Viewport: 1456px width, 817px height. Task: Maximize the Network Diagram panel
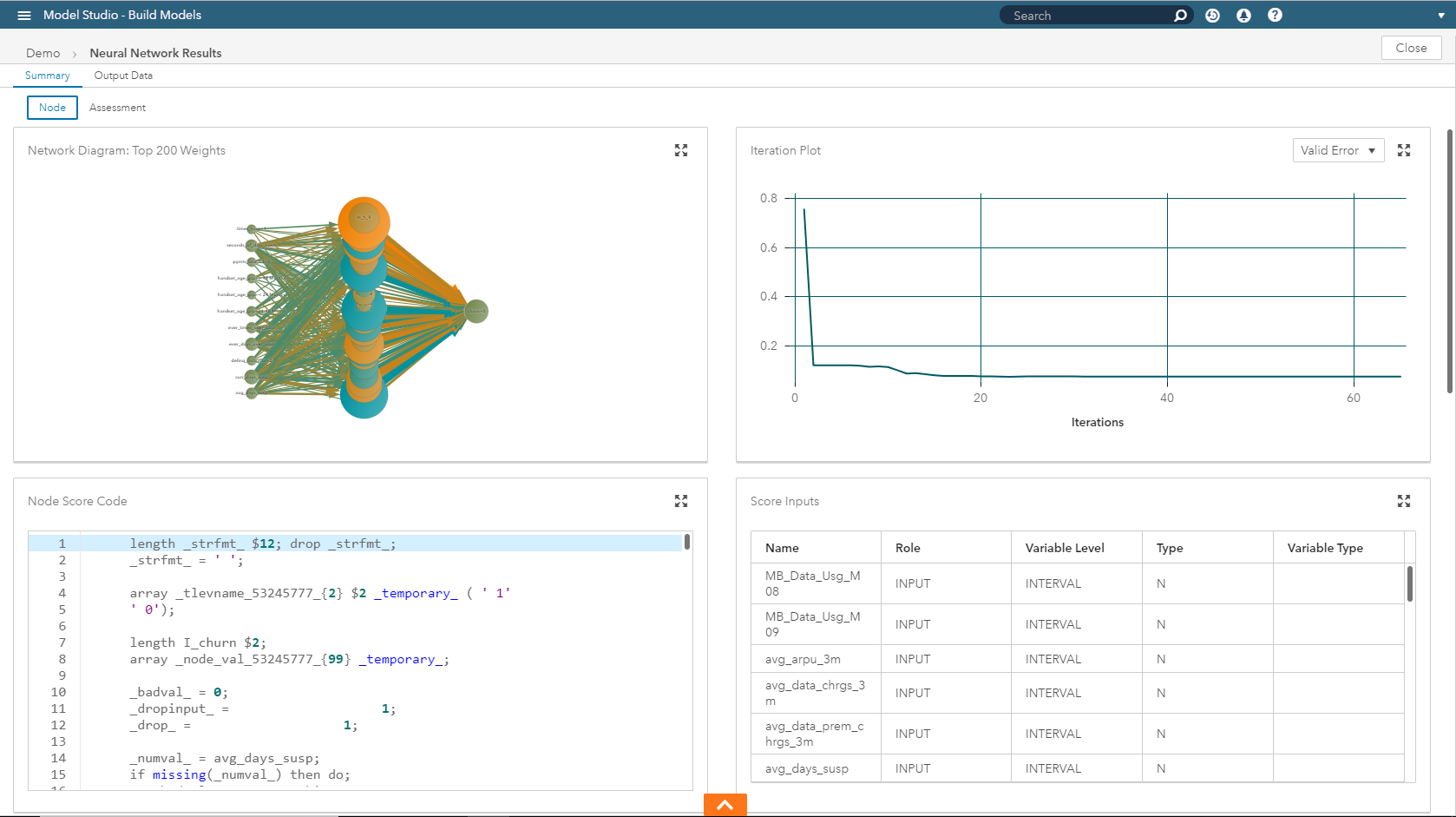[681, 150]
